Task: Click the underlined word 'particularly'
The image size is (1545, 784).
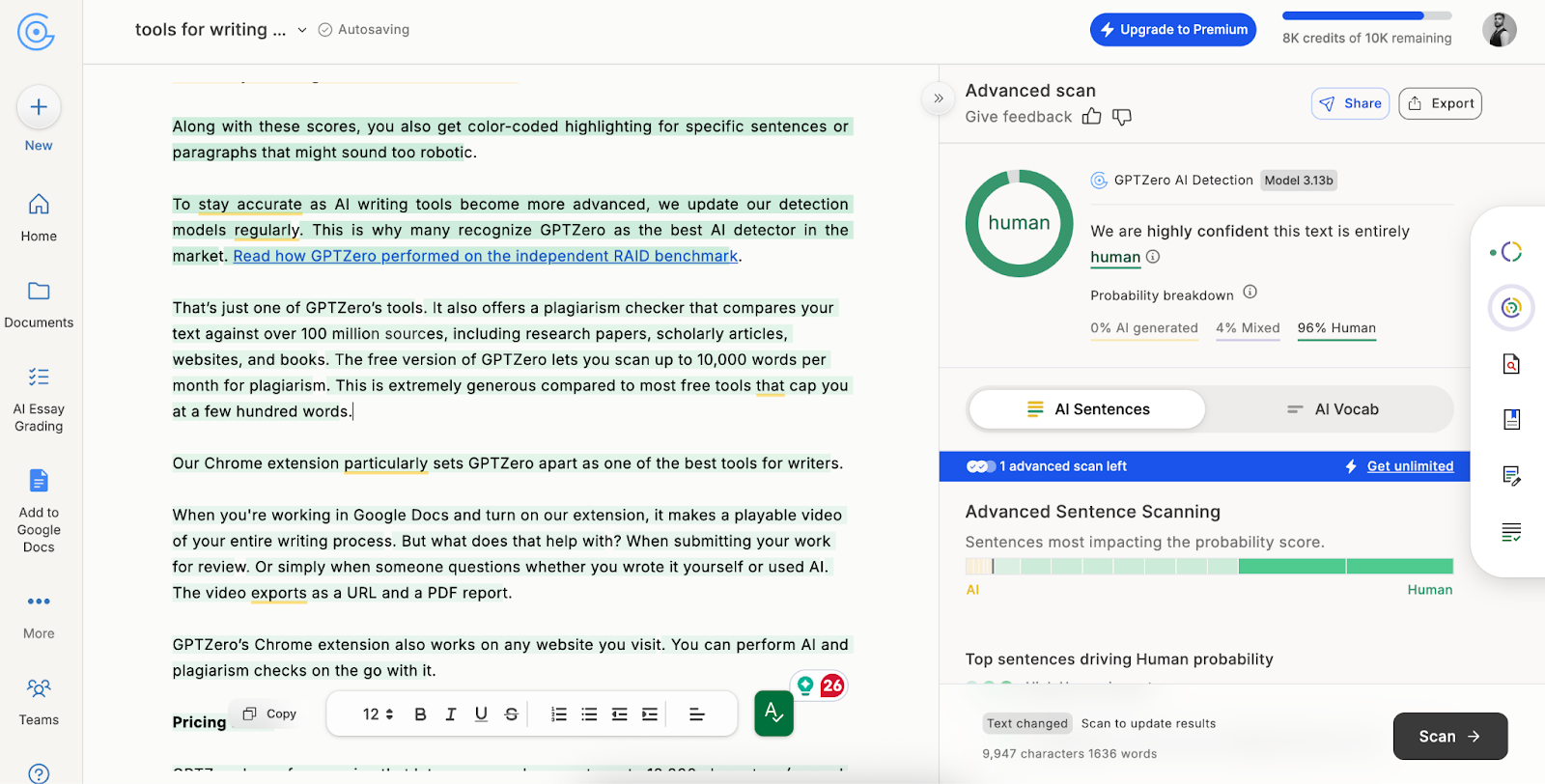Action: (385, 463)
